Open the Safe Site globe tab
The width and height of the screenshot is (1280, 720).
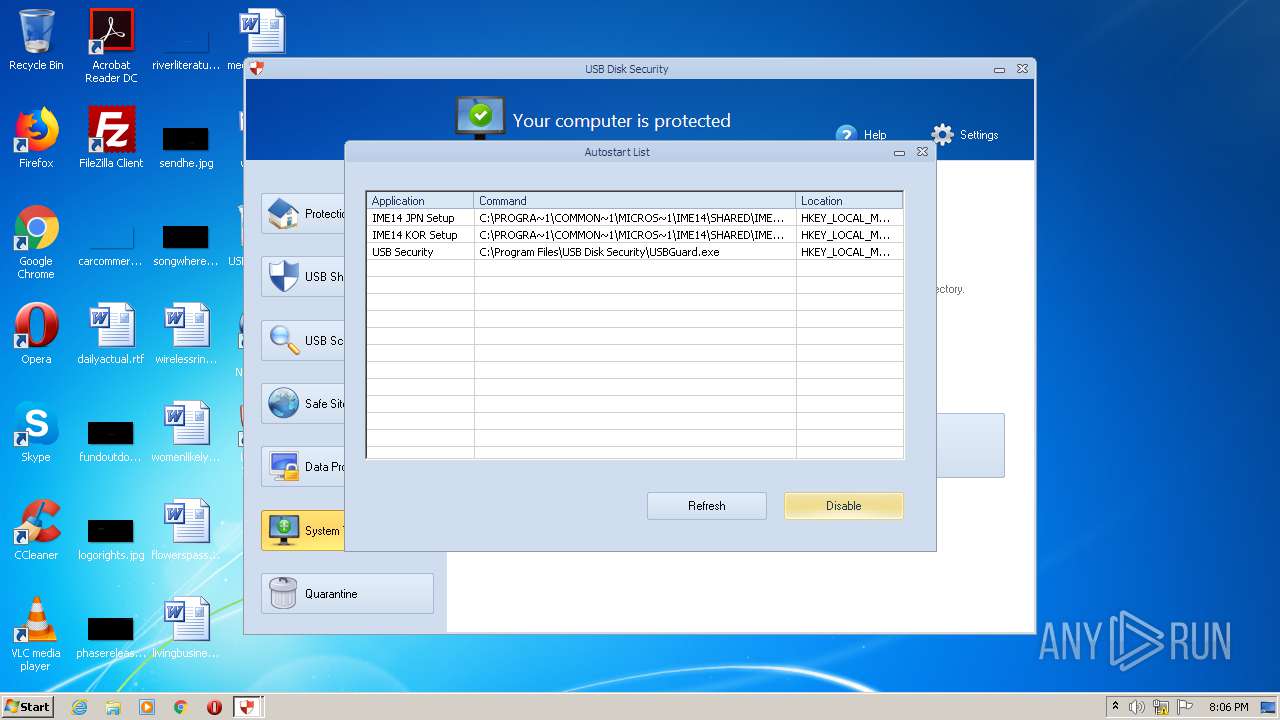(304, 404)
